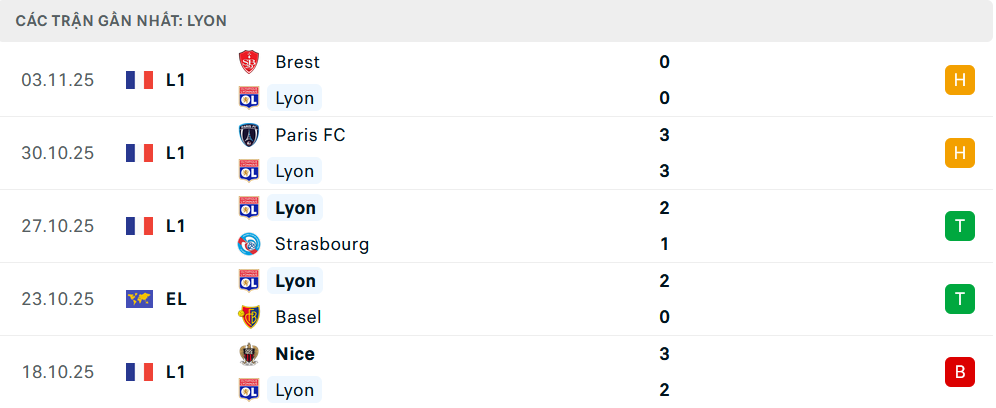Open the Paris FC team link

pos(310,135)
